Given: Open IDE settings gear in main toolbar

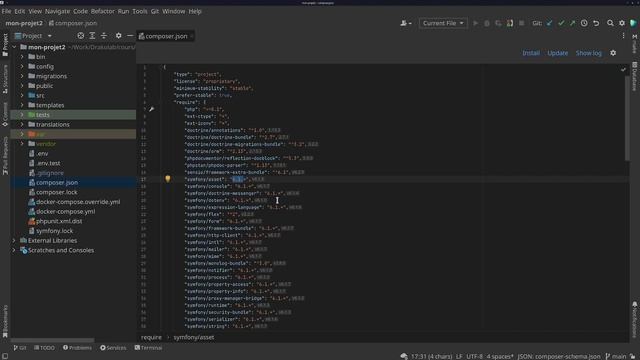Looking at the screenshot, I should 622,23.
